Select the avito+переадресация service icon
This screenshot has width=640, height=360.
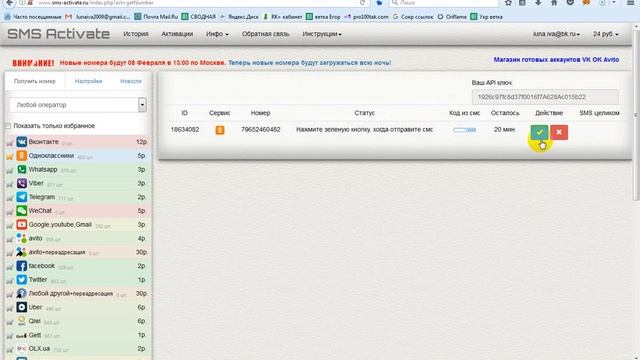click(22, 252)
